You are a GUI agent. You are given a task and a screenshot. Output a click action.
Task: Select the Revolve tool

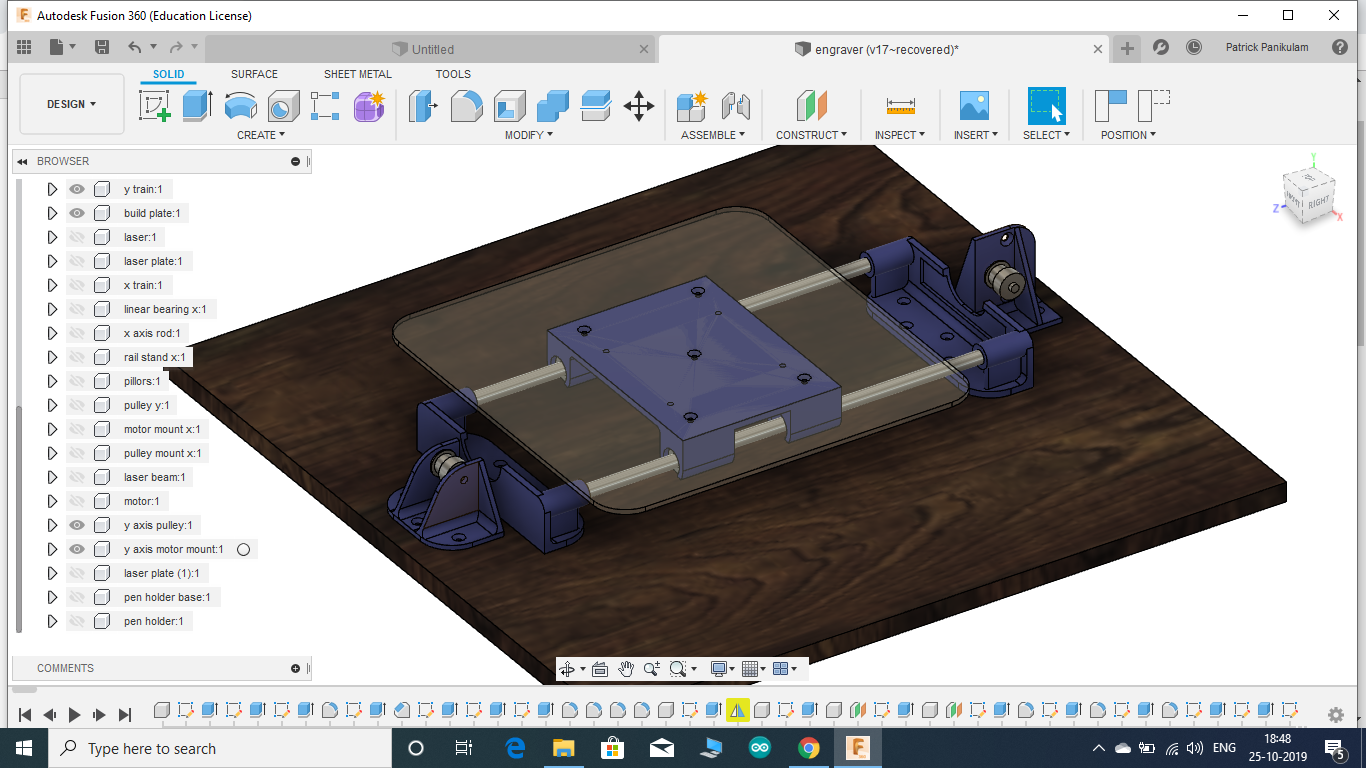[x=240, y=105]
